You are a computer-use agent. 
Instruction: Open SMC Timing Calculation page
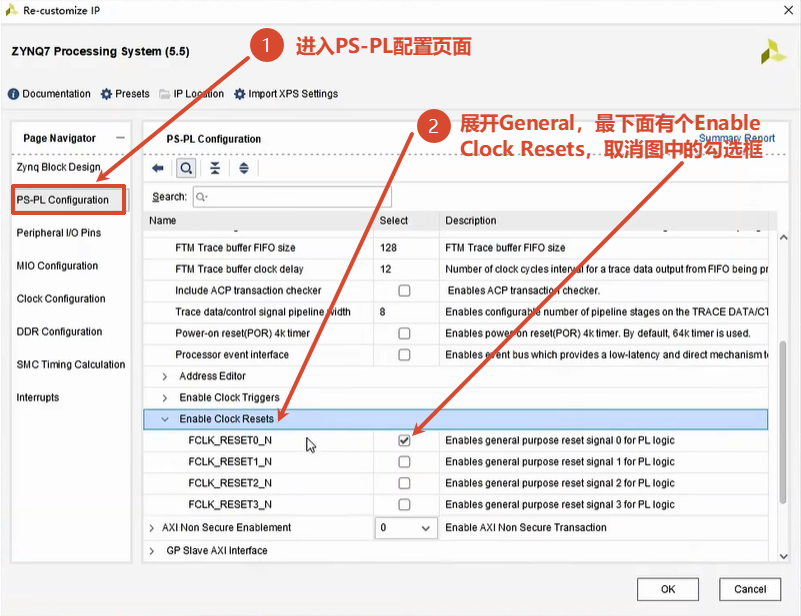coord(70,365)
